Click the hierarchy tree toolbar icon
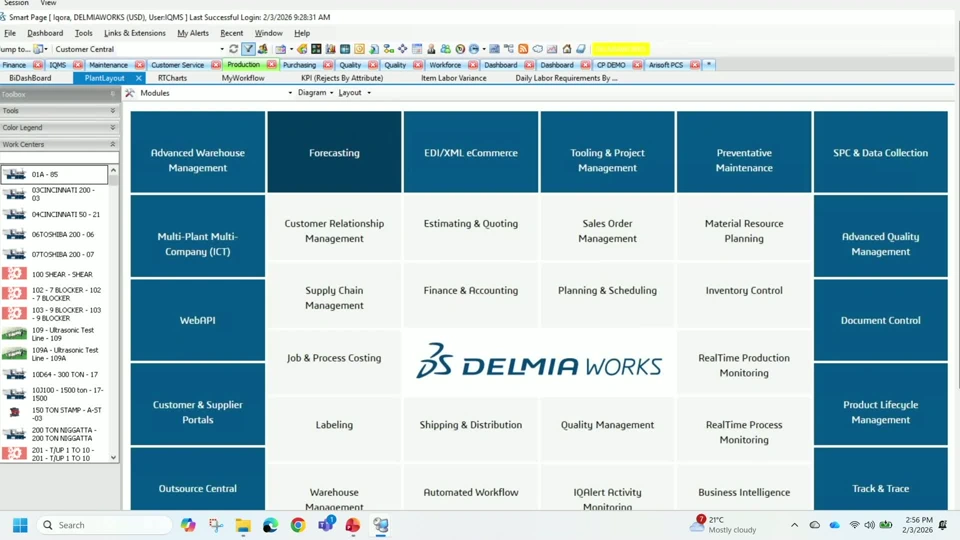960x540 pixels. pyautogui.click(x=509, y=49)
